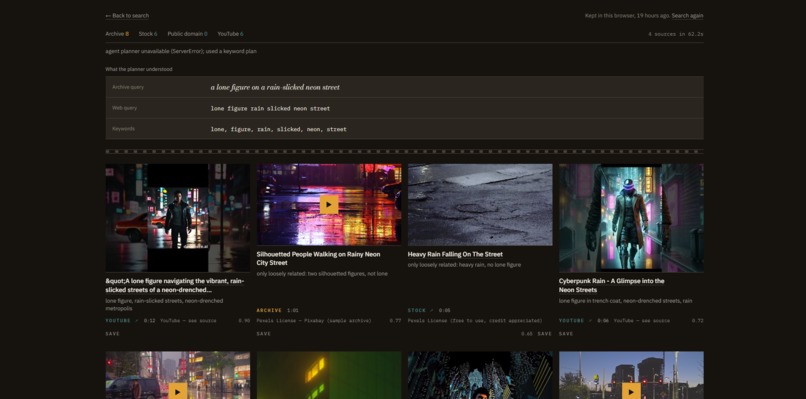Save the Cyberpunk Rain clip

tap(566, 334)
